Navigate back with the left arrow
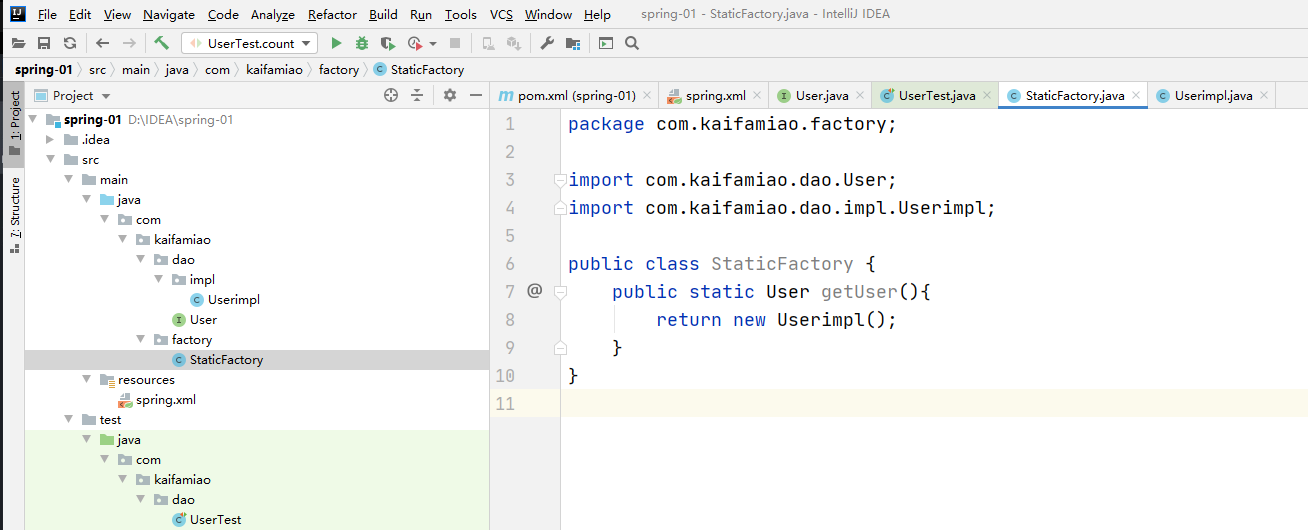 103,43
